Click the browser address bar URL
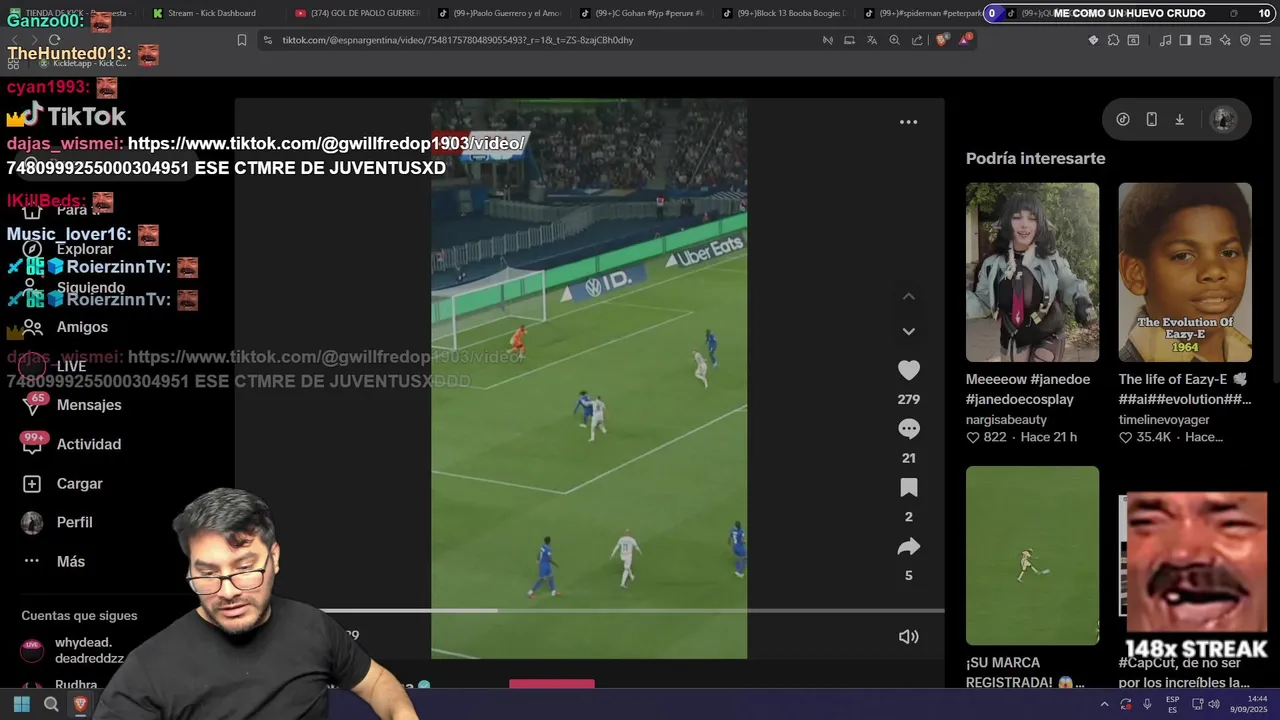 (457, 40)
